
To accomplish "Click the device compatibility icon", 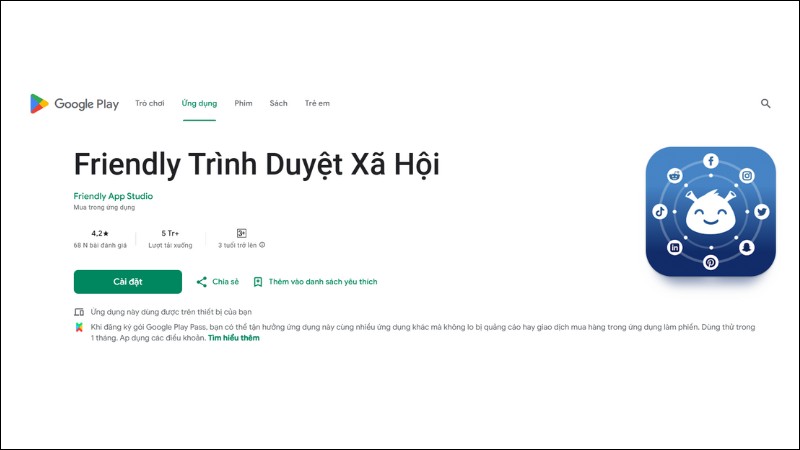I will tap(79, 312).
